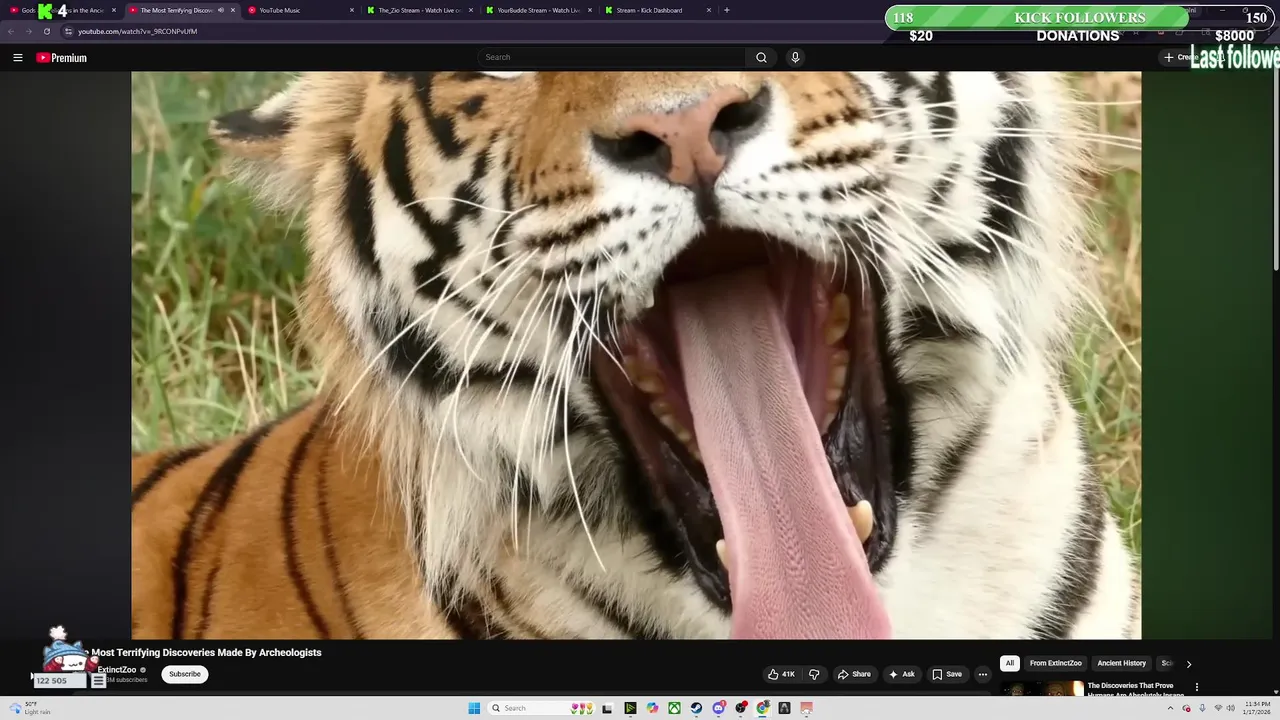Select the All filter chip
The width and height of the screenshot is (1280, 720).
pyautogui.click(x=1010, y=663)
